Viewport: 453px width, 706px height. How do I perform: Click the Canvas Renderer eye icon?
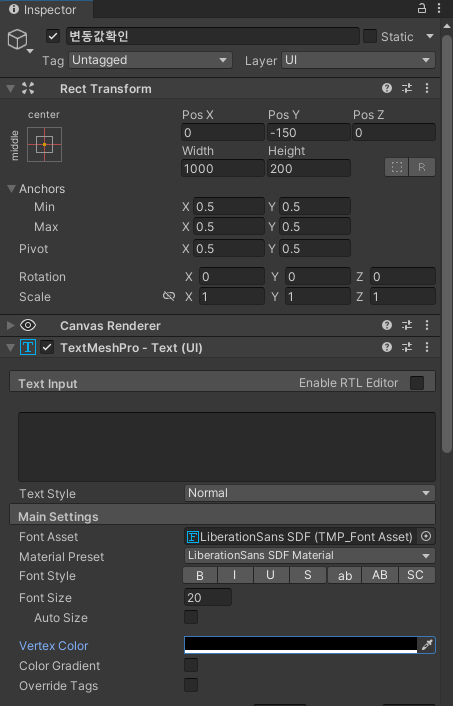click(x=28, y=325)
